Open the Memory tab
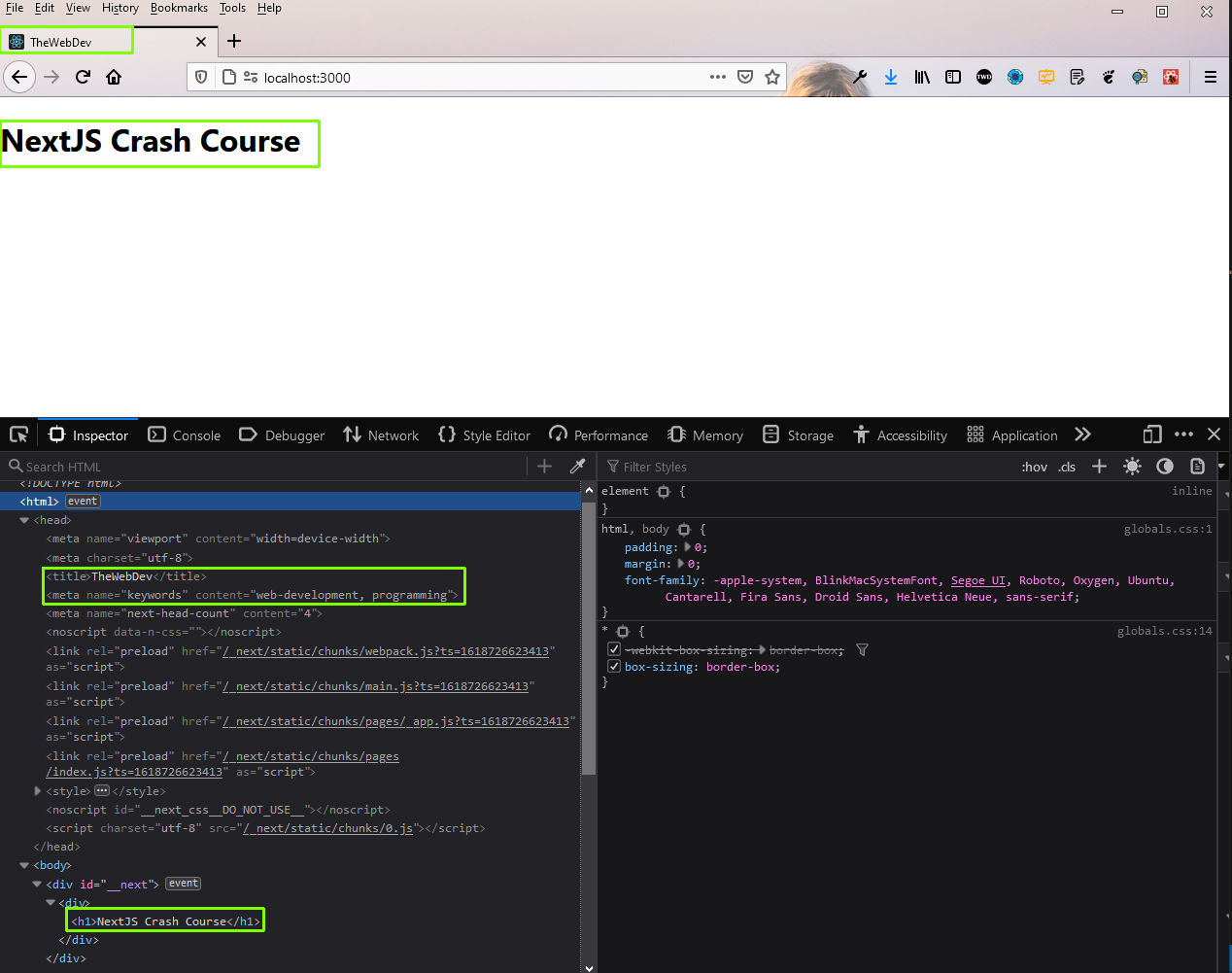This screenshot has width=1232, height=973. click(x=705, y=435)
